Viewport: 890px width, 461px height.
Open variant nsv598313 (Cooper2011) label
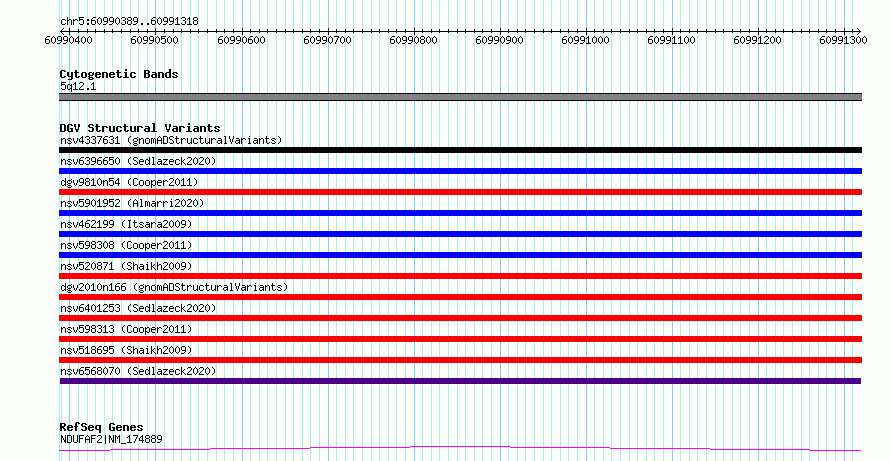pyautogui.click(x=126, y=329)
